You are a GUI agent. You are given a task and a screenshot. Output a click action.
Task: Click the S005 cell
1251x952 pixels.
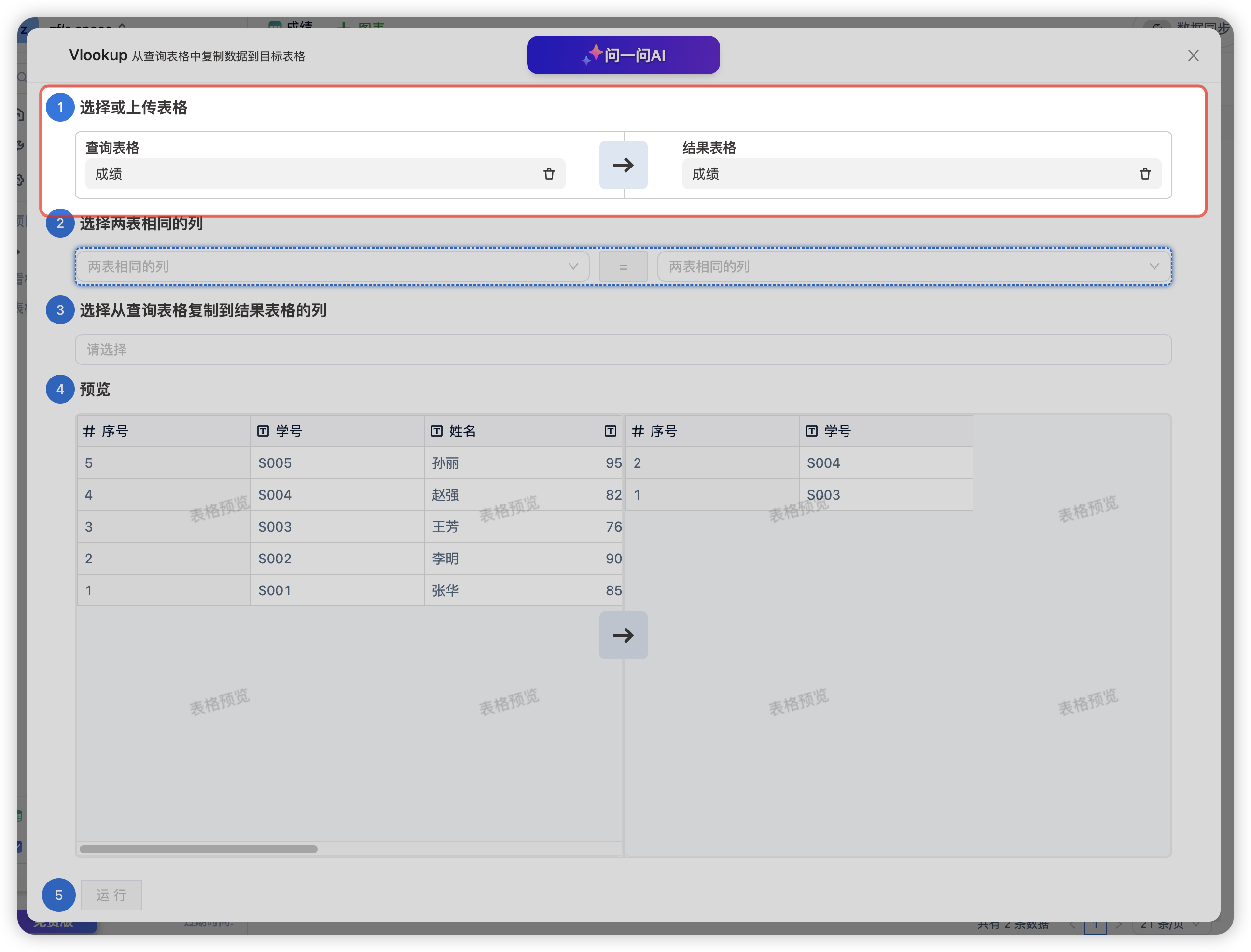tap(337, 463)
